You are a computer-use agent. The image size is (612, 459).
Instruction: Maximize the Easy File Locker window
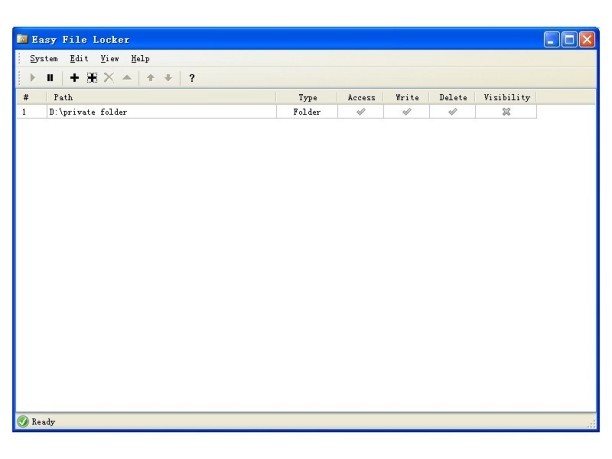coord(569,39)
